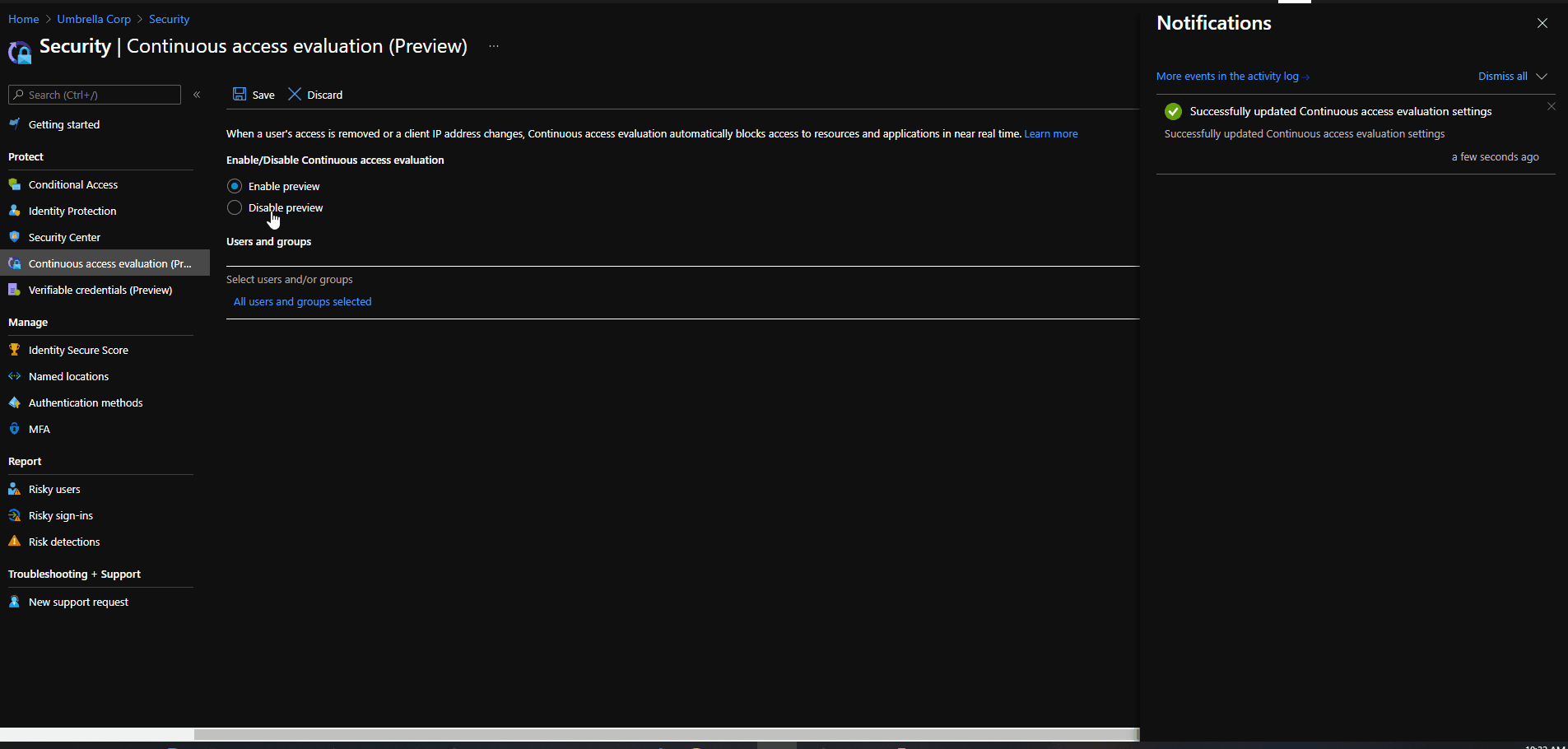The width and height of the screenshot is (1568, 749).
Task: Open Identity Protection from the sidebar
Action: pos(71,211)
